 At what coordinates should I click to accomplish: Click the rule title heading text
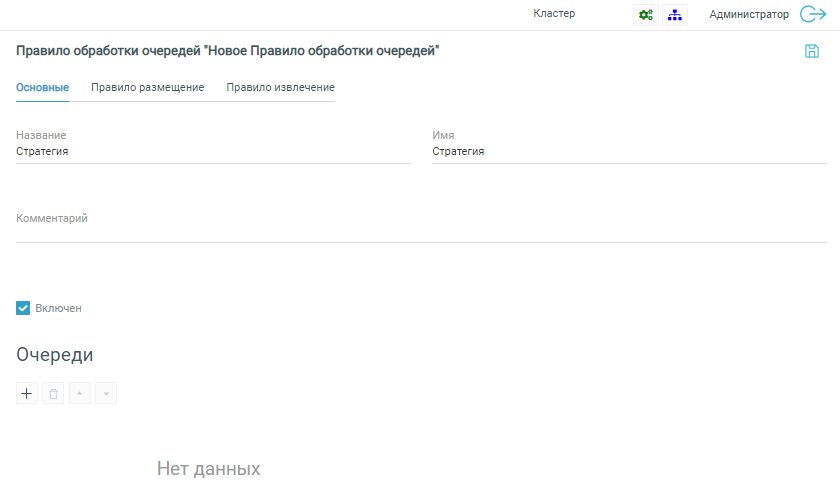click(x=228, y=50)
